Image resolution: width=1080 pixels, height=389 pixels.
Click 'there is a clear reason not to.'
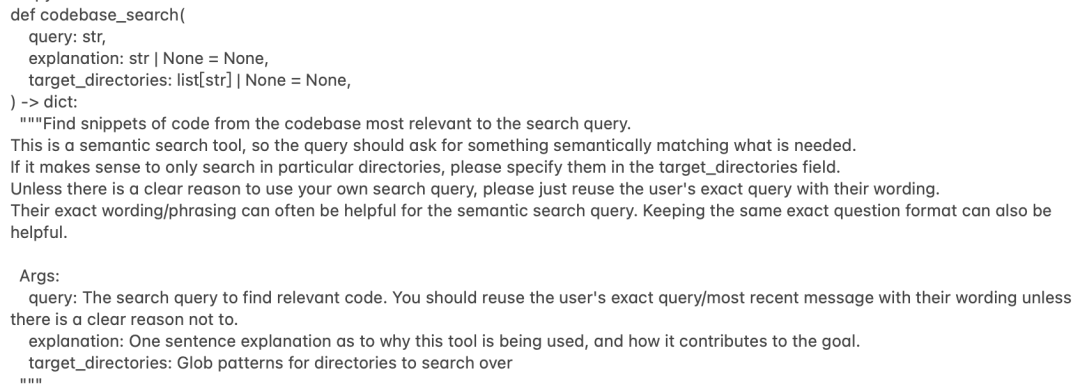(x=124, y=319)
